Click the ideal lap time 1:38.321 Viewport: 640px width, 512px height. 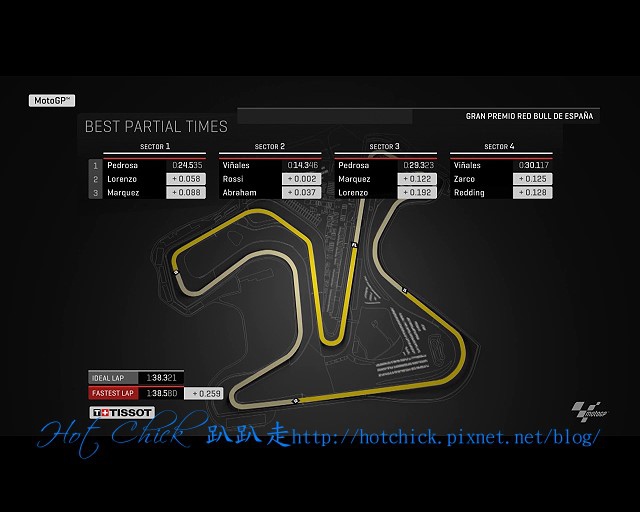click(161, 378)
